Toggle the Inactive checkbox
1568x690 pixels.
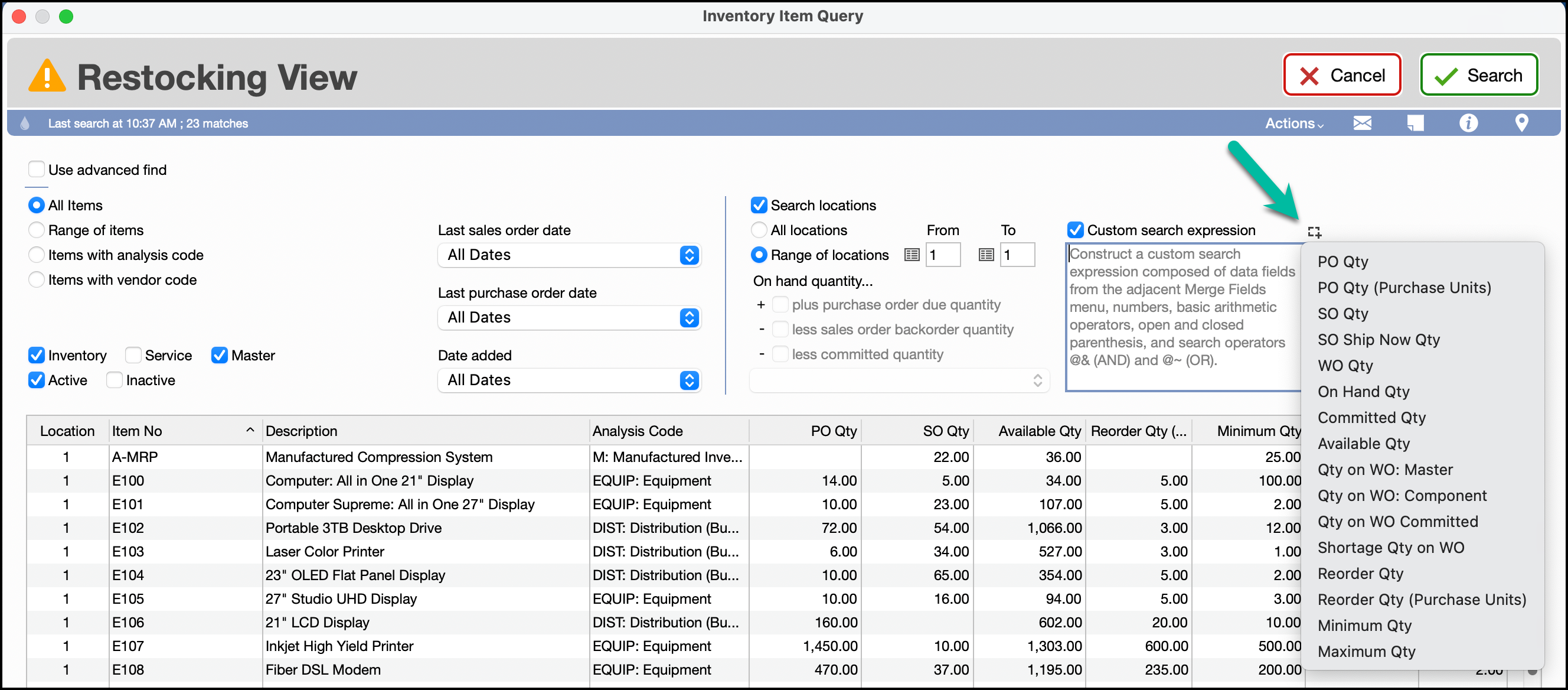point(115,380)
